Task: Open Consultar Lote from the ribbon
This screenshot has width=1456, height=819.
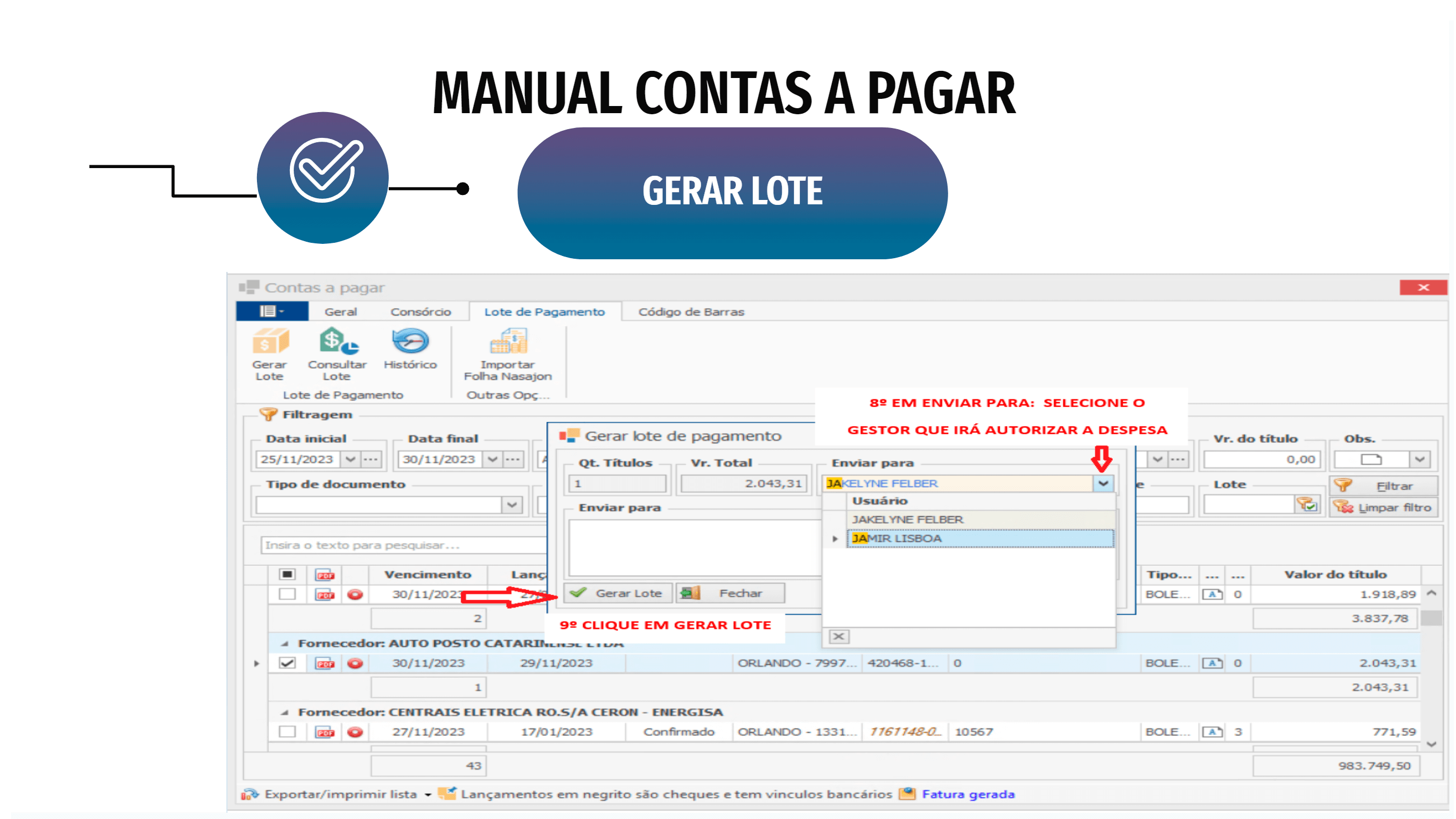Action: (337, 342)
